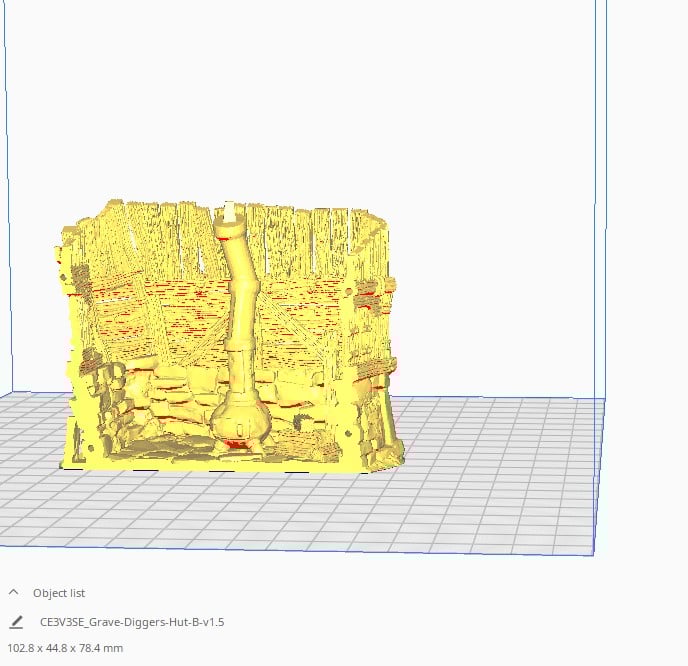Click the pencil icon to rename the object
Viewport: 688px width, 666px height.
pyautogui.click(x=16, y=622)
